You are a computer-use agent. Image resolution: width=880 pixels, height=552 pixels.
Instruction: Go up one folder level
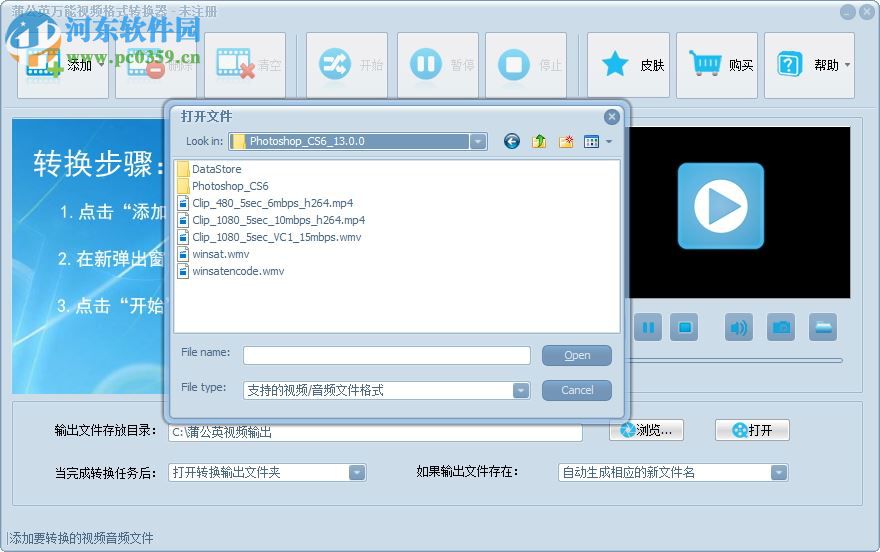(539, 141)
